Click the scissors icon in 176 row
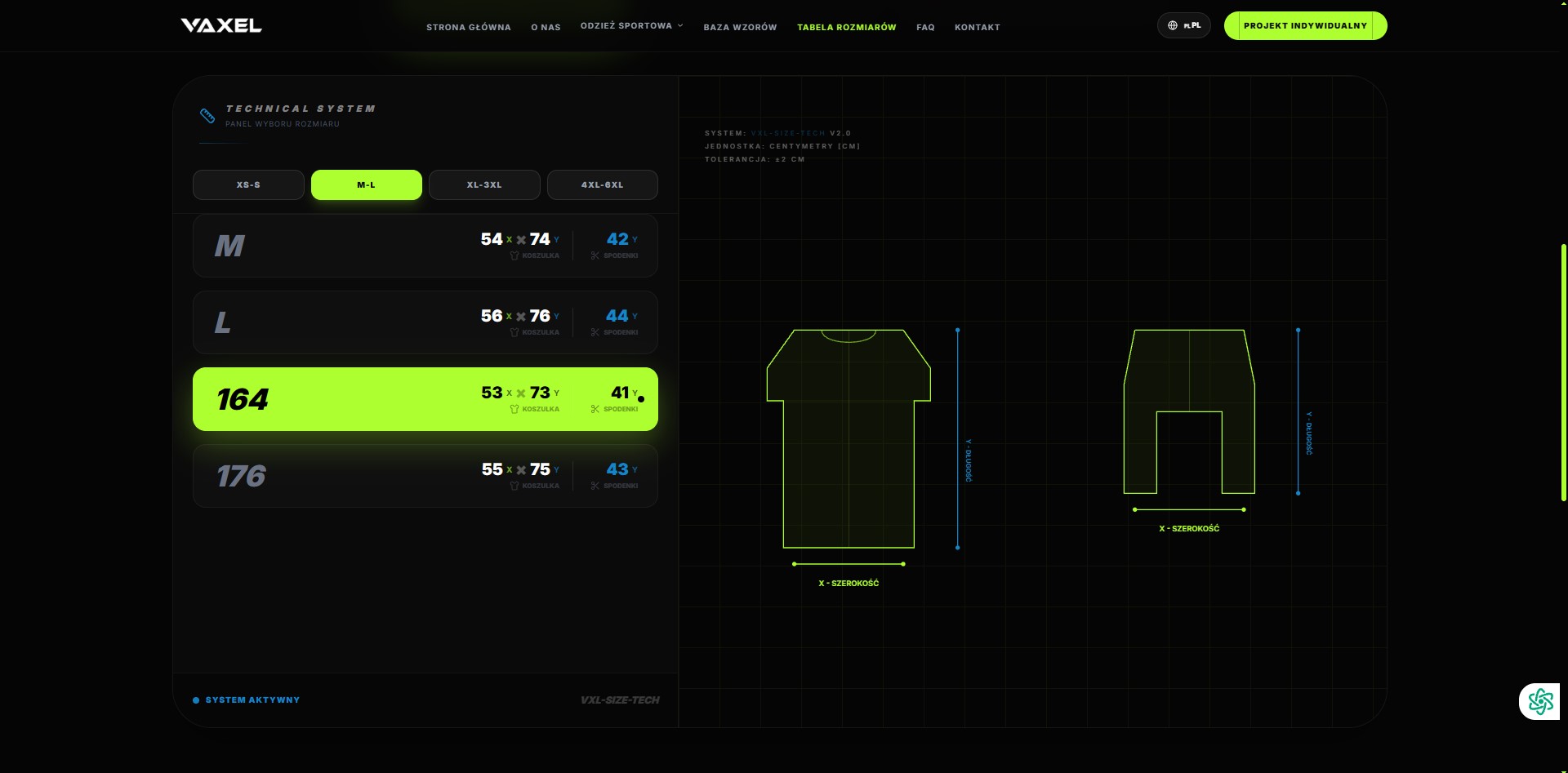The width and height of the screenshot is (1568, 773). (x=595, y=486)
